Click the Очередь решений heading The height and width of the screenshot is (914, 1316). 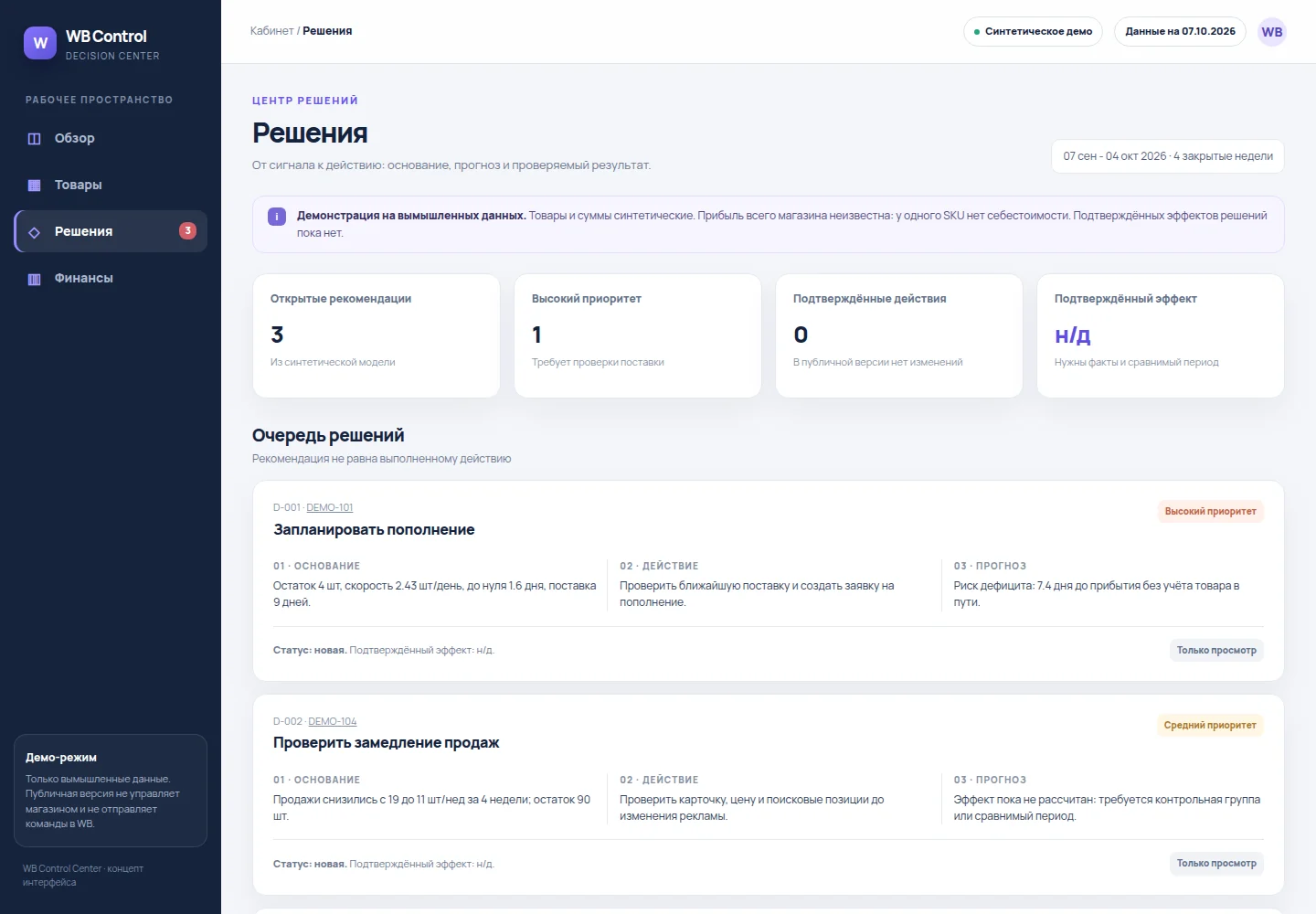(328, 436)
